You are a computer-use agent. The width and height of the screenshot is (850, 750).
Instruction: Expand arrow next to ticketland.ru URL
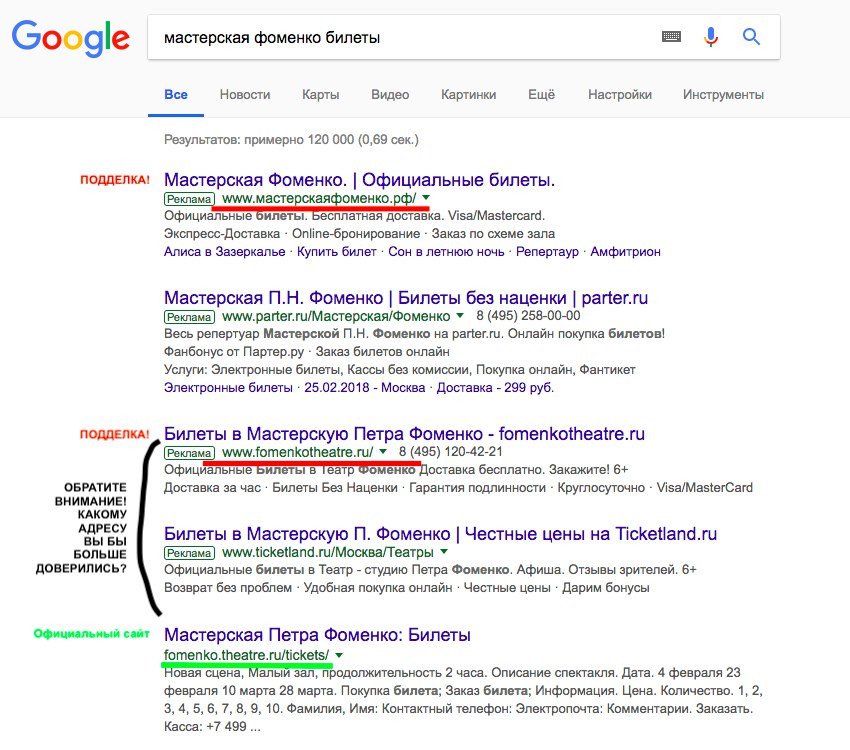point(444,552)
